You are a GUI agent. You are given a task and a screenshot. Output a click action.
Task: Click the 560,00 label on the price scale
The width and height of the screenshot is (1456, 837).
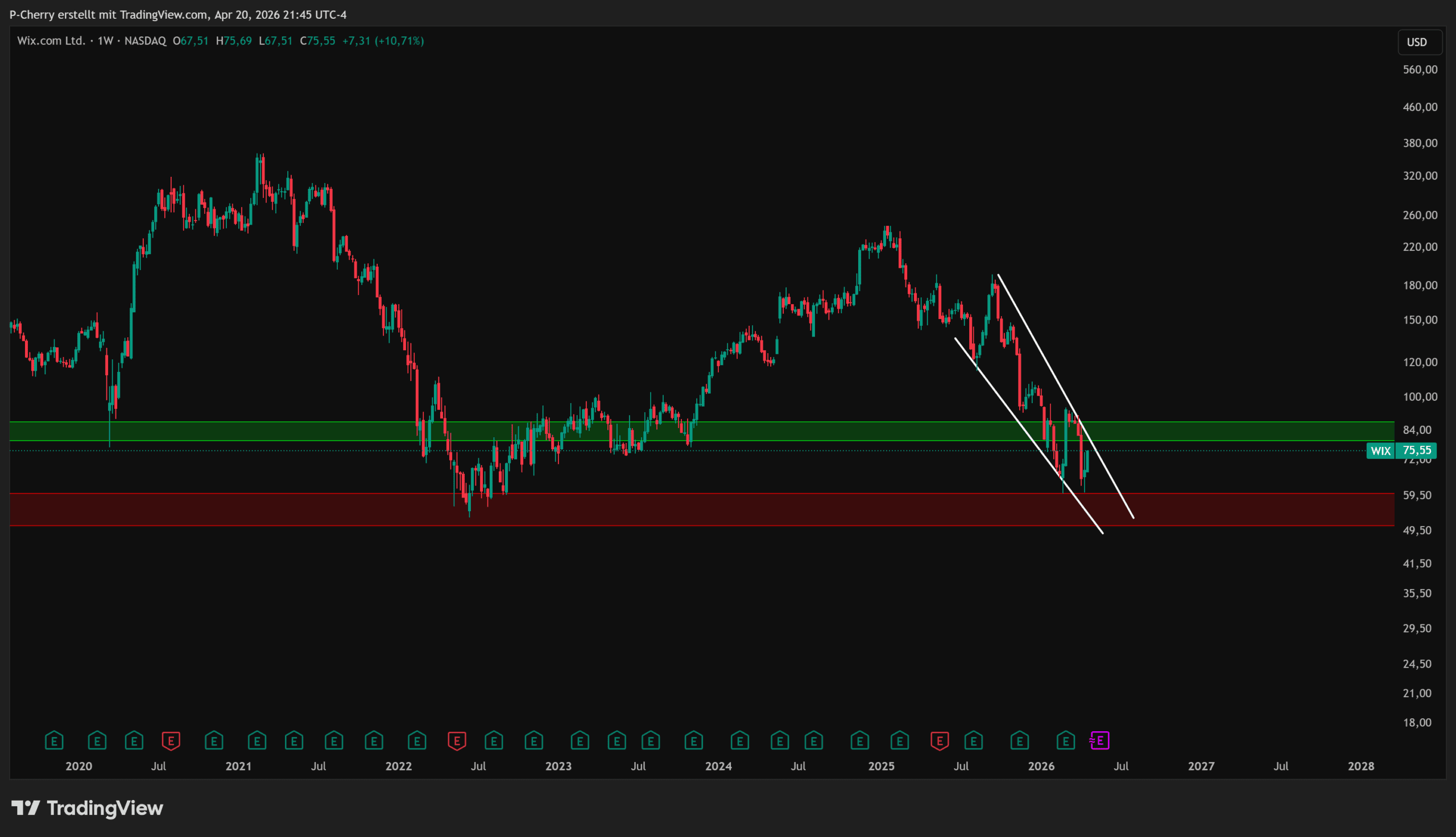point(1419,69)
